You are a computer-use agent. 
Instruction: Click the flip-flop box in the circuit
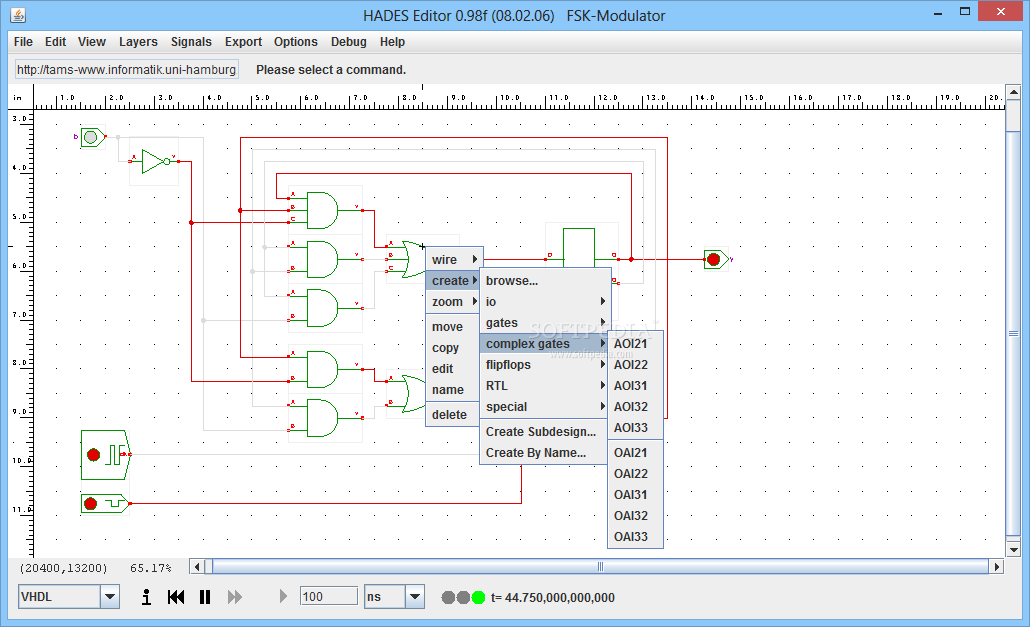(579, 248)
